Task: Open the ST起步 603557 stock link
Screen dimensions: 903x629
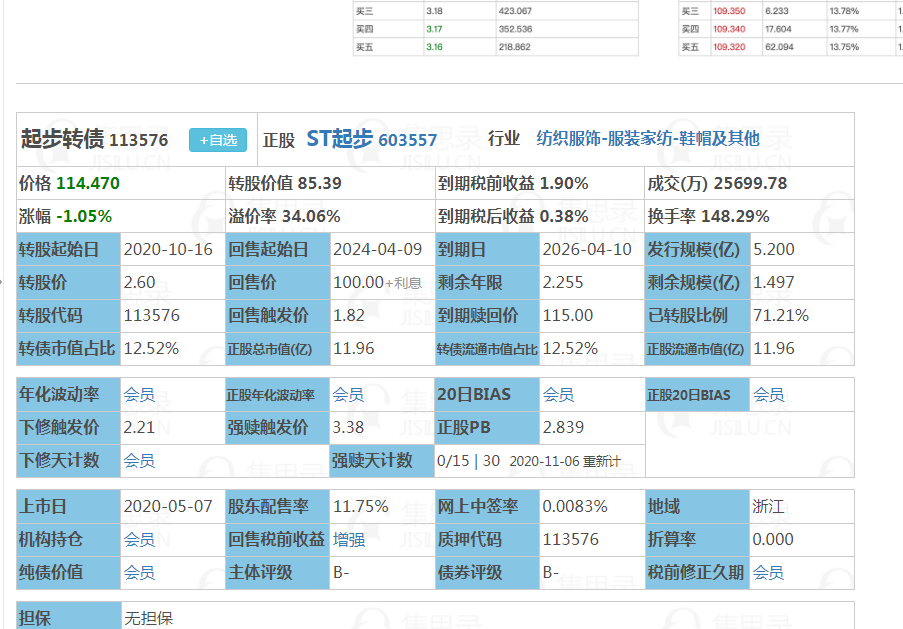Action: coord(371,139)
